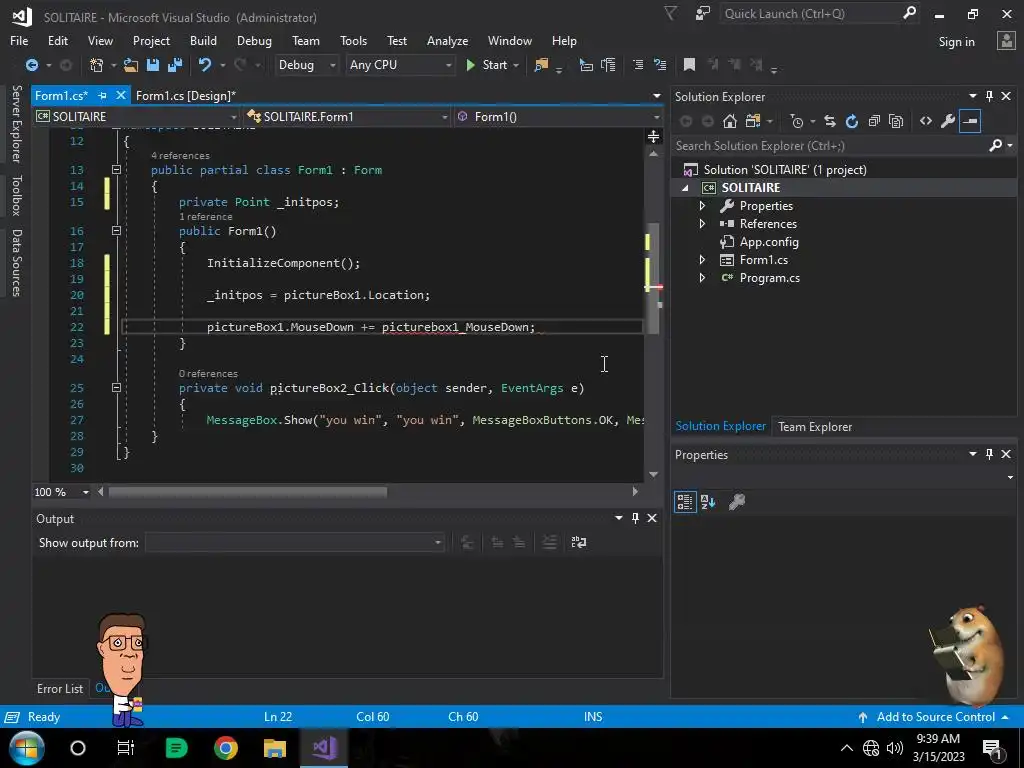The height and width of the screenshot is (768, 1024).
Task: Refresh the Solution Explorer with the refresh icon
Action: coord(852,121)
